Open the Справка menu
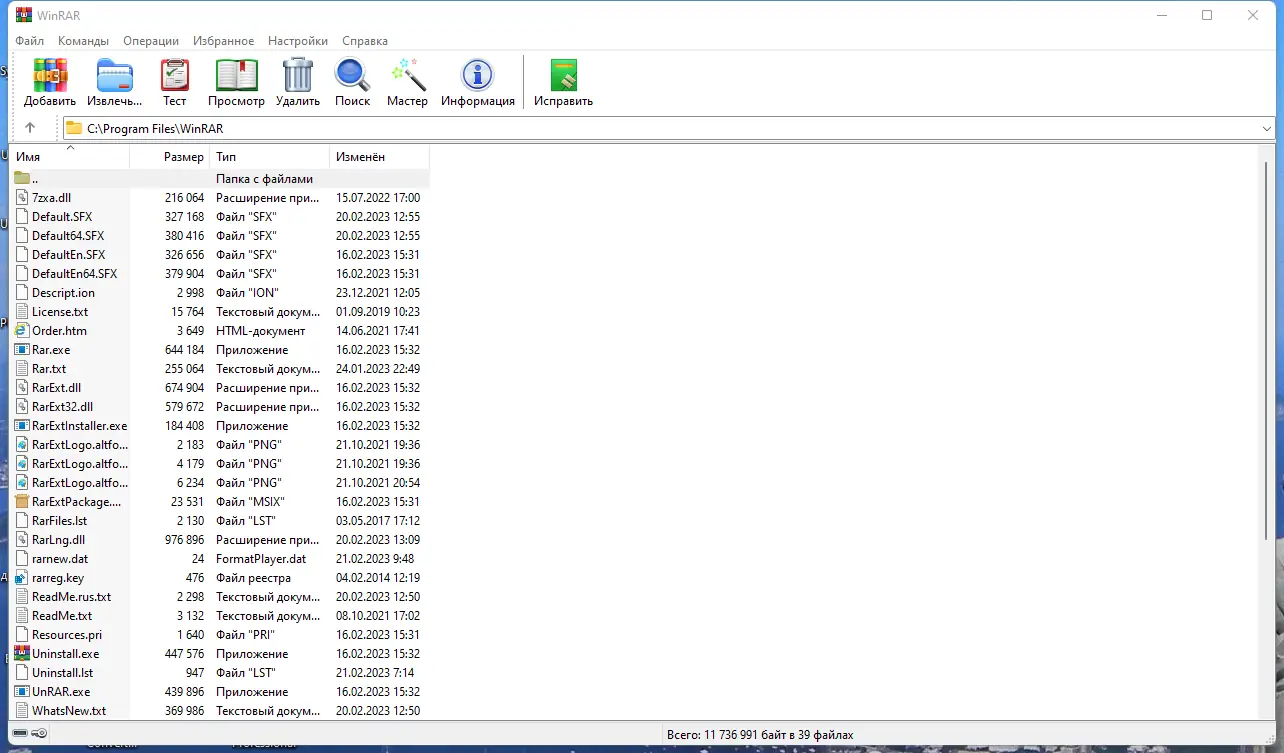This screenshot has height=753, width=1284. [x=365, y=41]
